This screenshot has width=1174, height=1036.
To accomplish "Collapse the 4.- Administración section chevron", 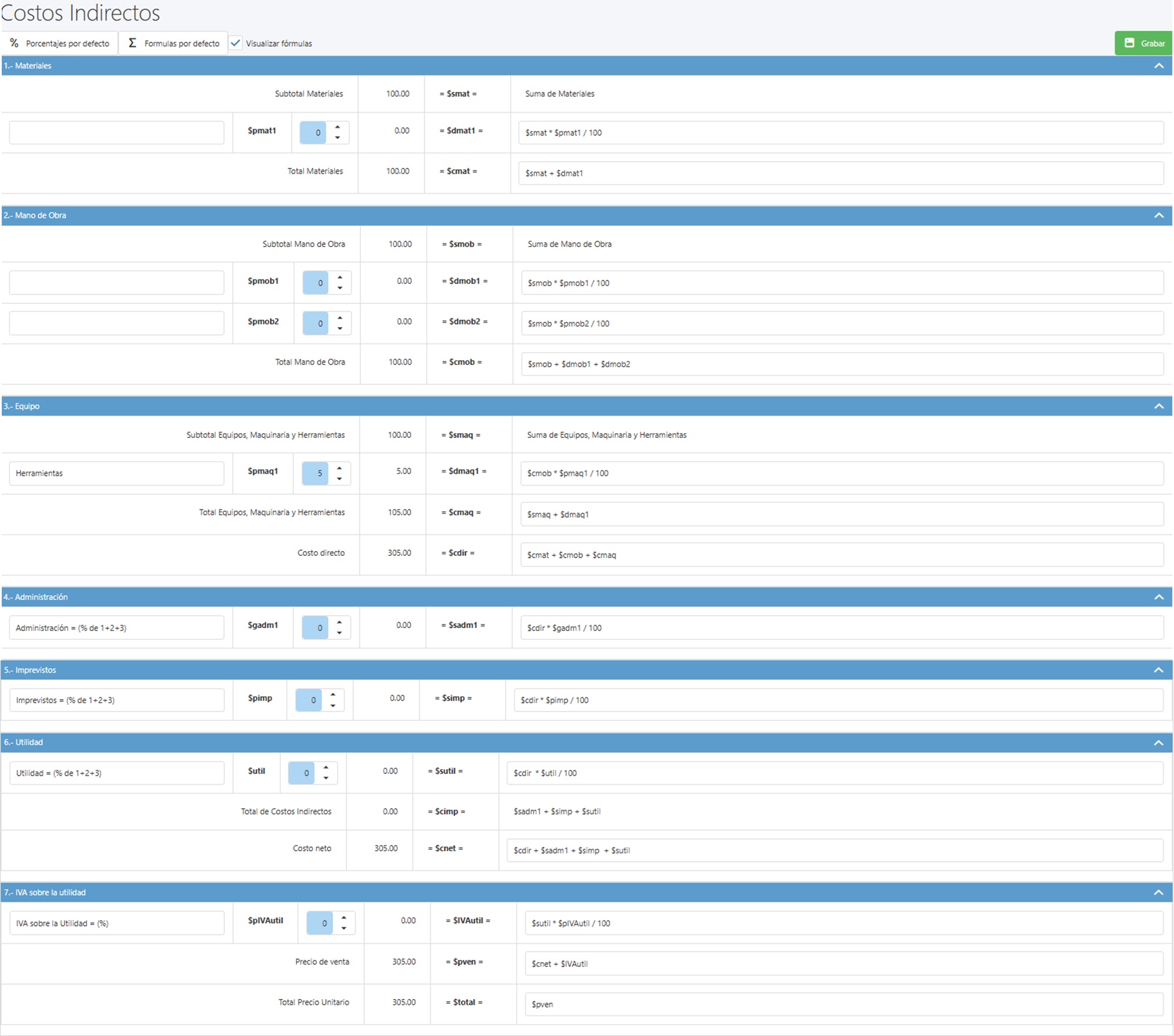I will 1159,597.
